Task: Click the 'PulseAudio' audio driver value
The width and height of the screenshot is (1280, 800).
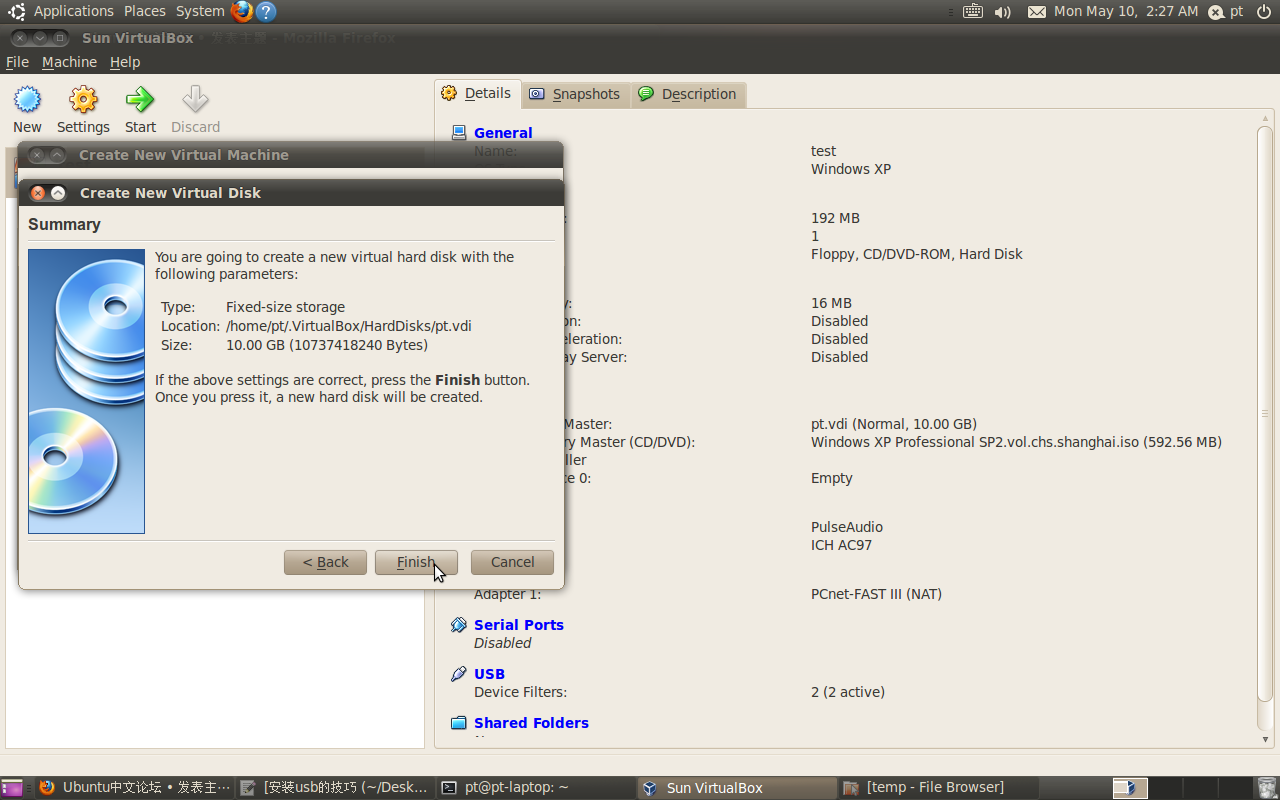Action: pyautogui.click(x=847, y=527)
